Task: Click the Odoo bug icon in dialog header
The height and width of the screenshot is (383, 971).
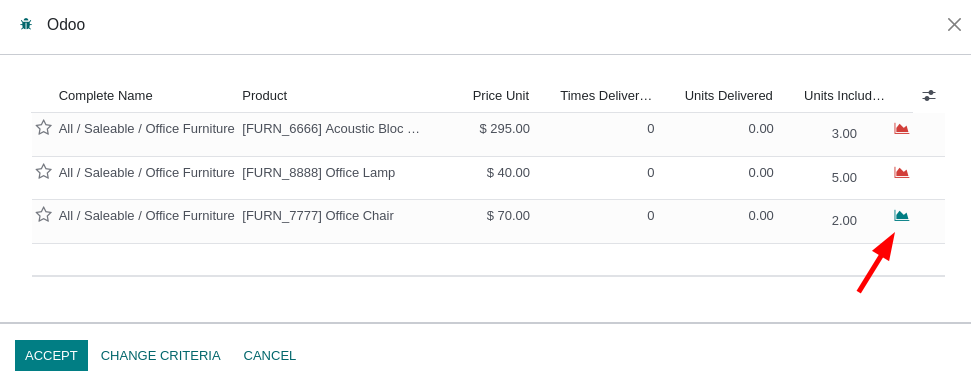Action: click(26, 24)
